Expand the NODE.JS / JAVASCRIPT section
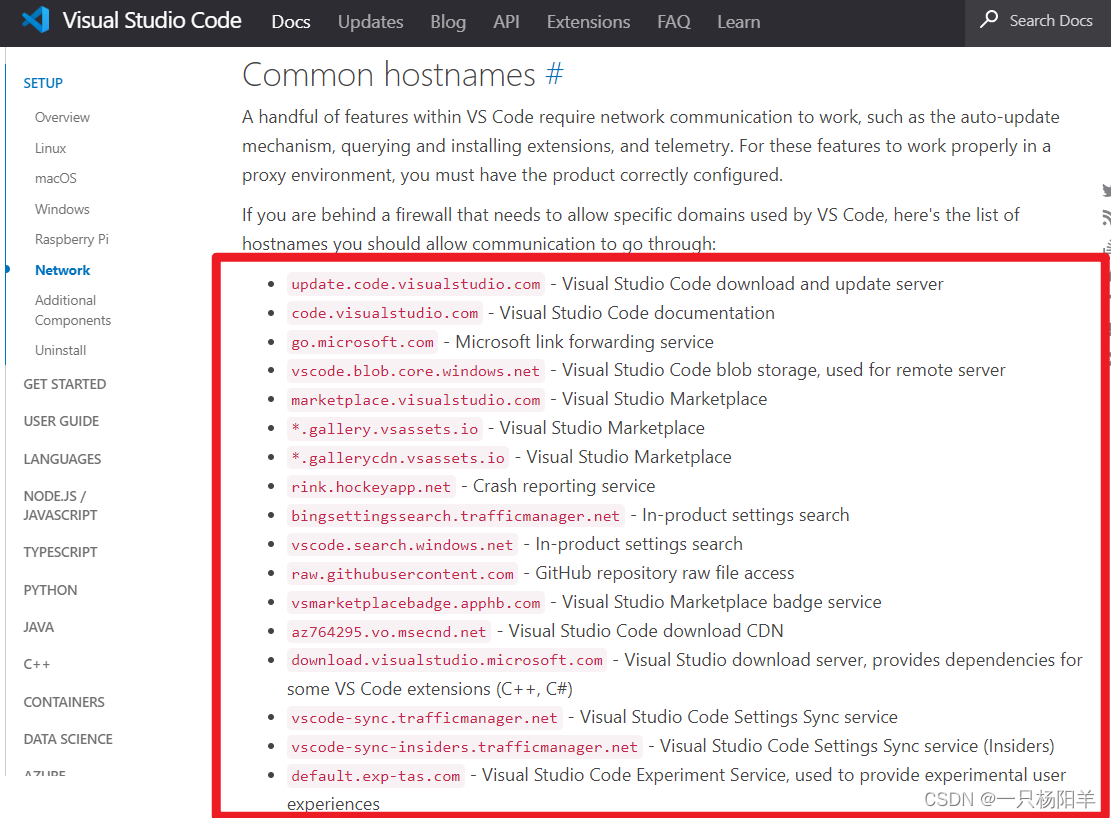The width and height of the screenshot is (1111, 818). pyautogui.click(x=60, y=505)
